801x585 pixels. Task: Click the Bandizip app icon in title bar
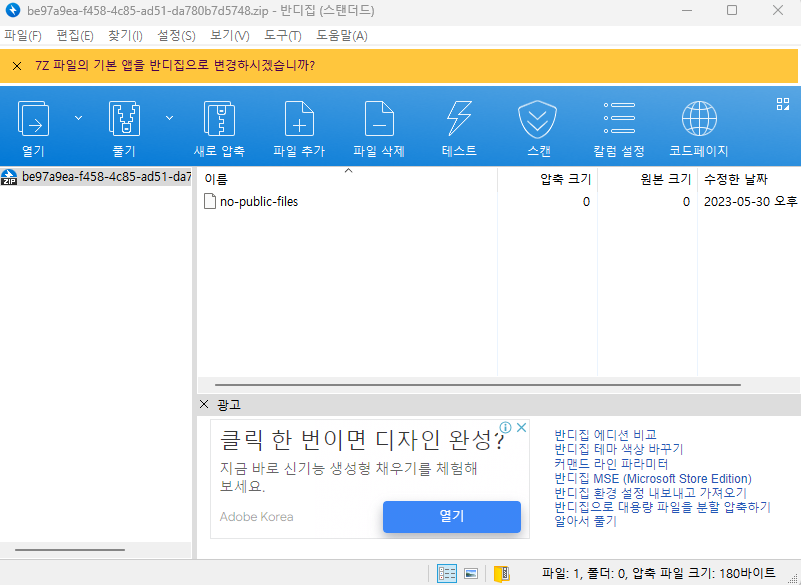click(x=13, y=10)
